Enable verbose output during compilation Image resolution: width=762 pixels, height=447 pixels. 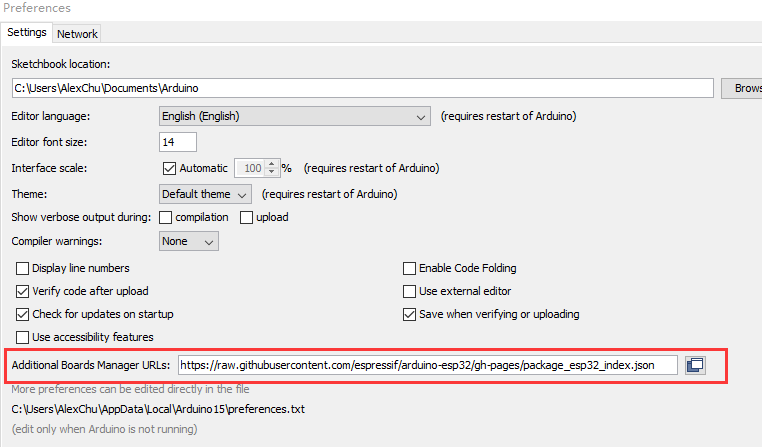click(x=165, y=217)
